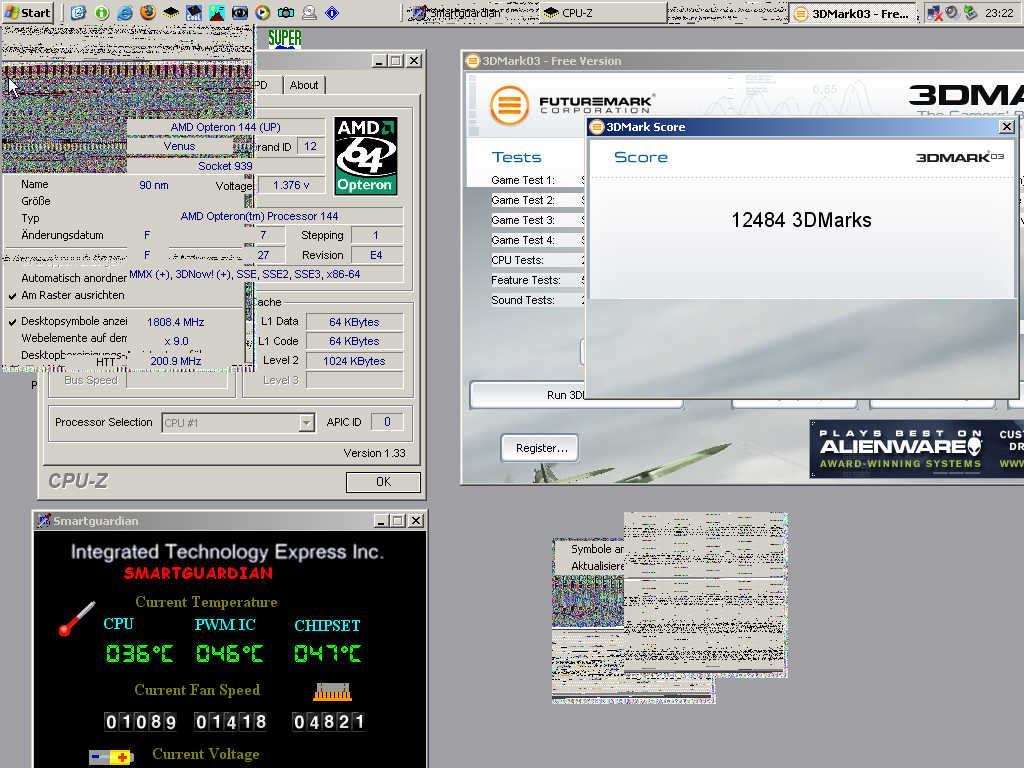Click the safely remove hardware tray icon

coord(970,12)
